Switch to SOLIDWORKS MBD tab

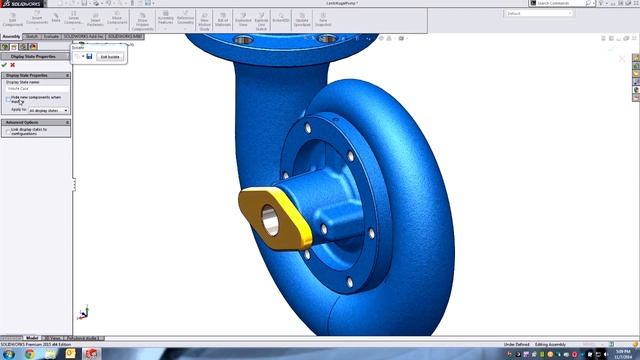[125, 36]
